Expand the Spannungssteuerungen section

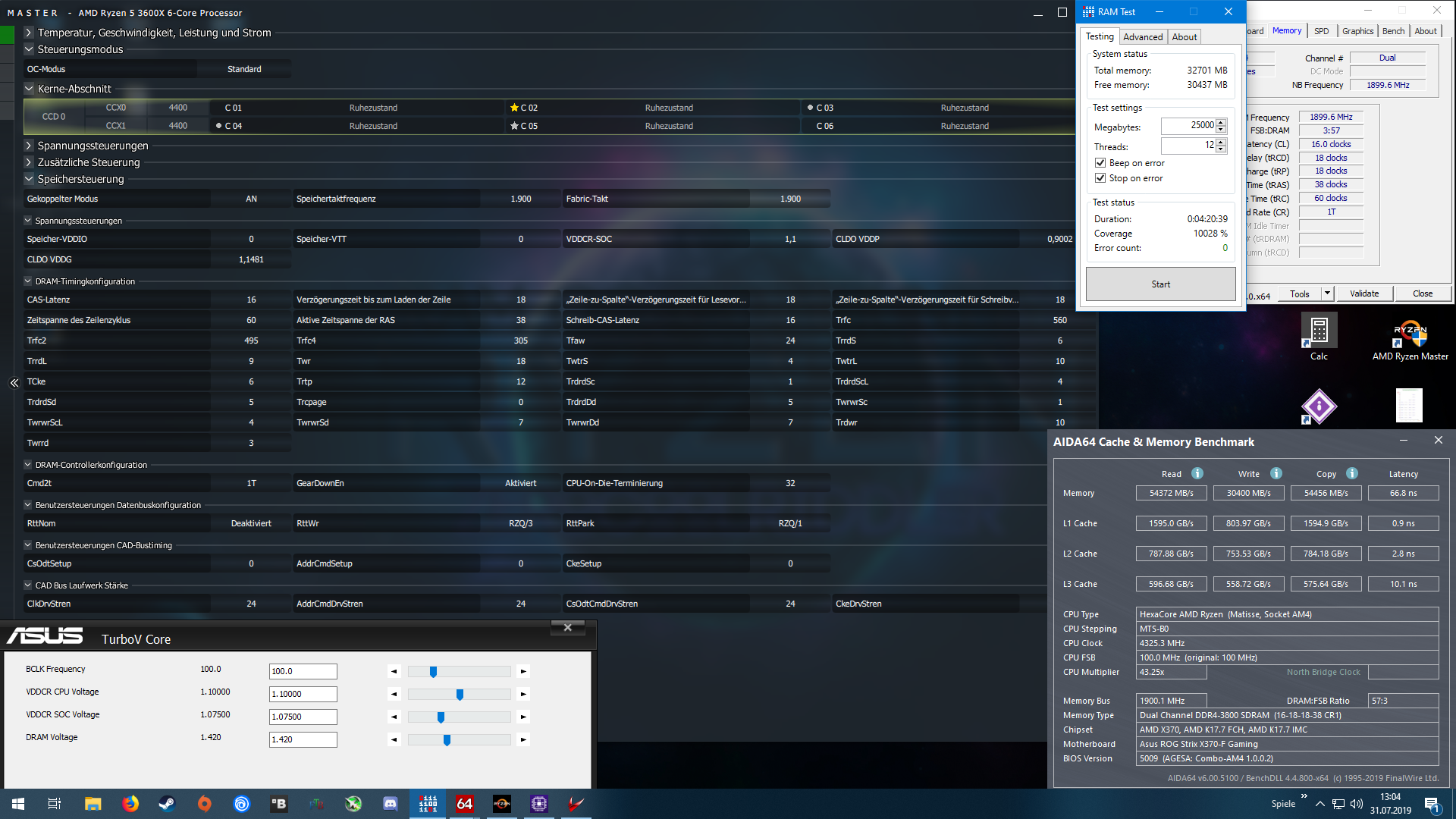coord(29,146)
